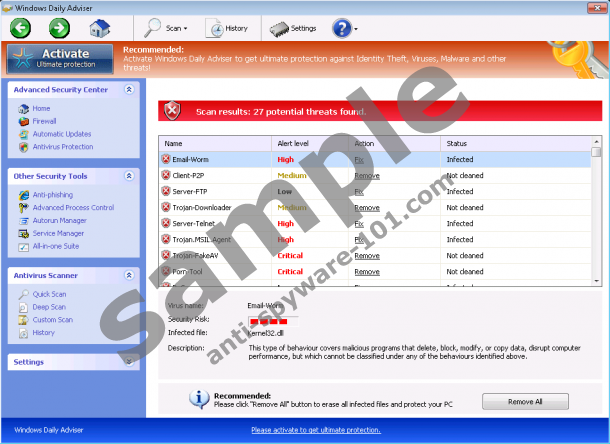This screenshot has width=610, height=444.
Task: Open History from the top toolbar
Action: 227,28
